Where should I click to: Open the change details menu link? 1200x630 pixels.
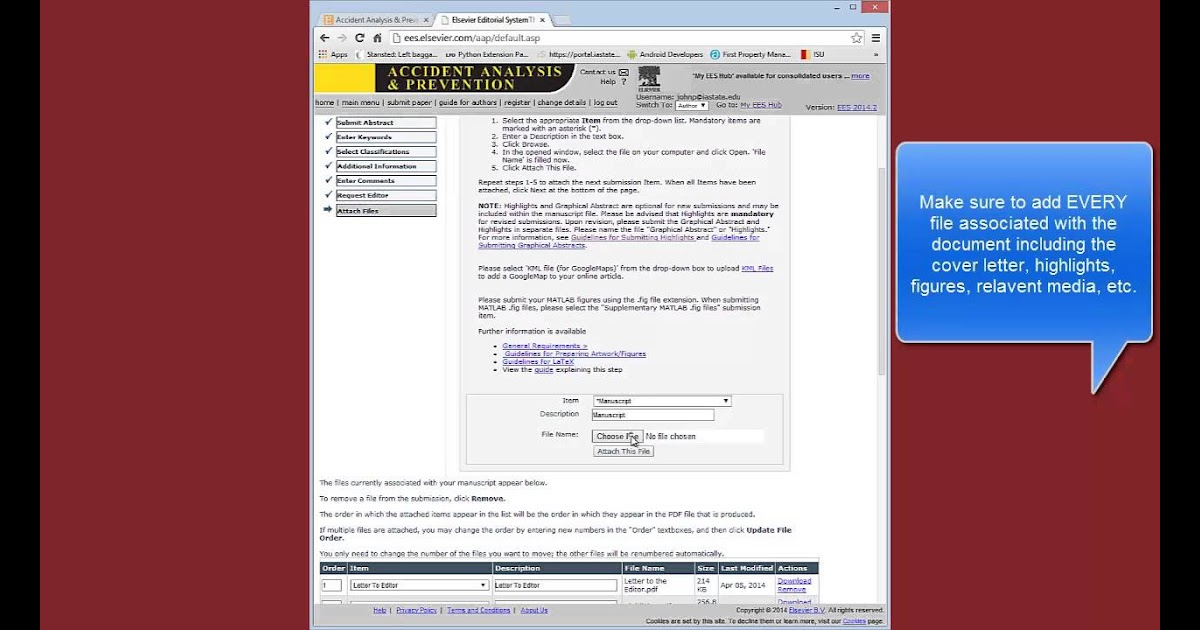562,102
